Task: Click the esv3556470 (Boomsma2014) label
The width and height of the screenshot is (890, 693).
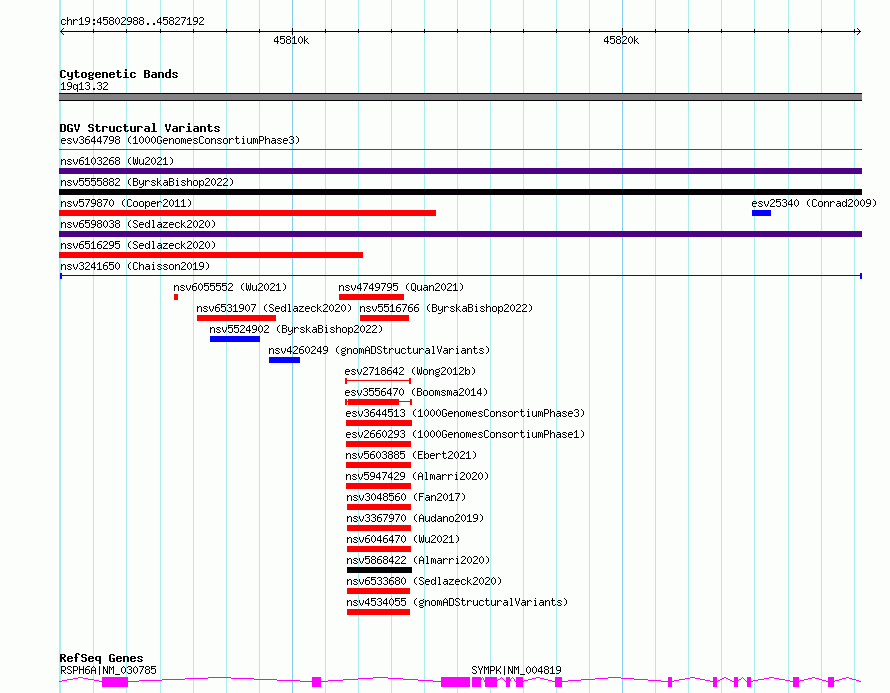Action: click(416, 392)
